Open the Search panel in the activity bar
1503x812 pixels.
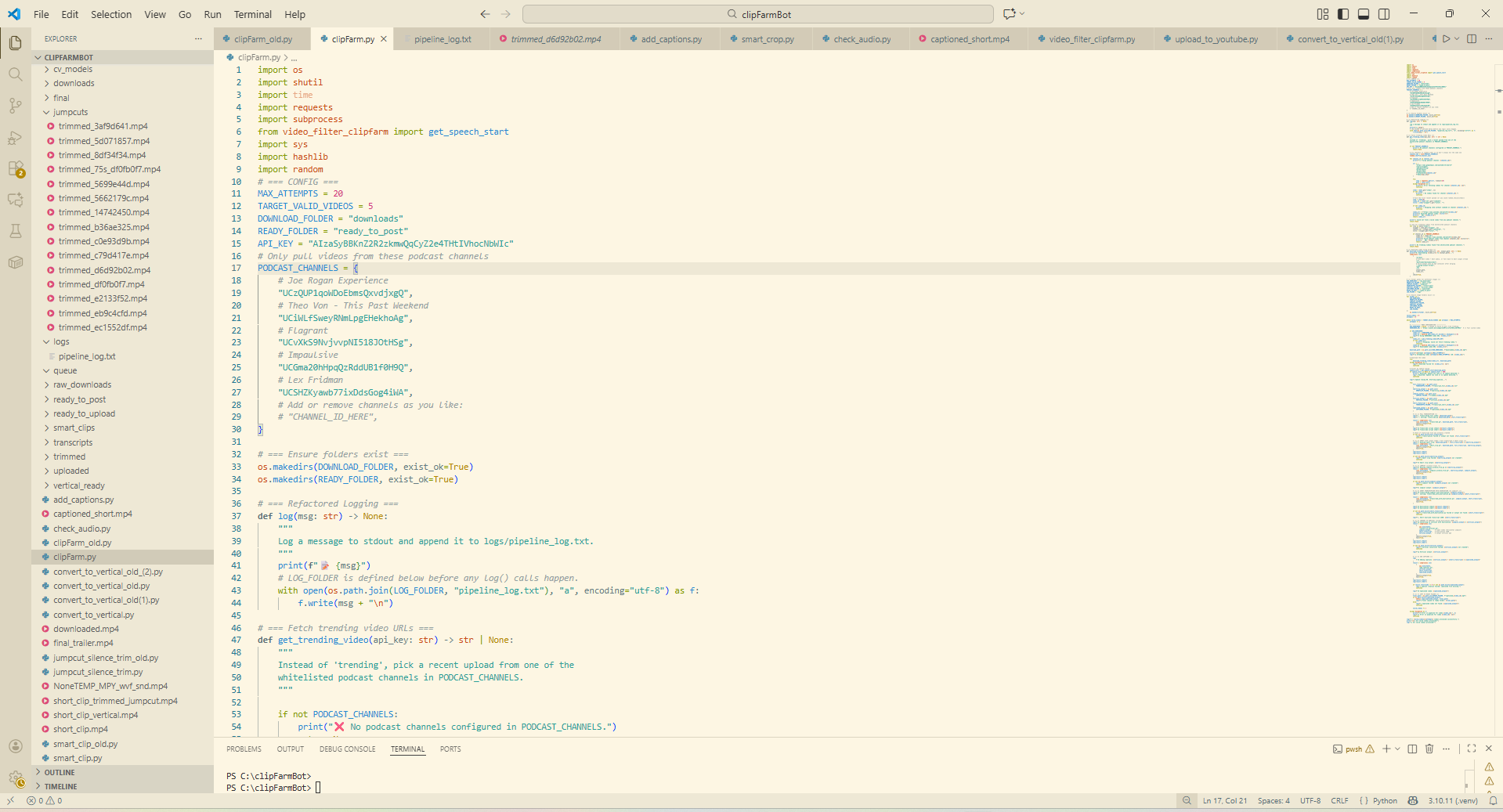15,74
